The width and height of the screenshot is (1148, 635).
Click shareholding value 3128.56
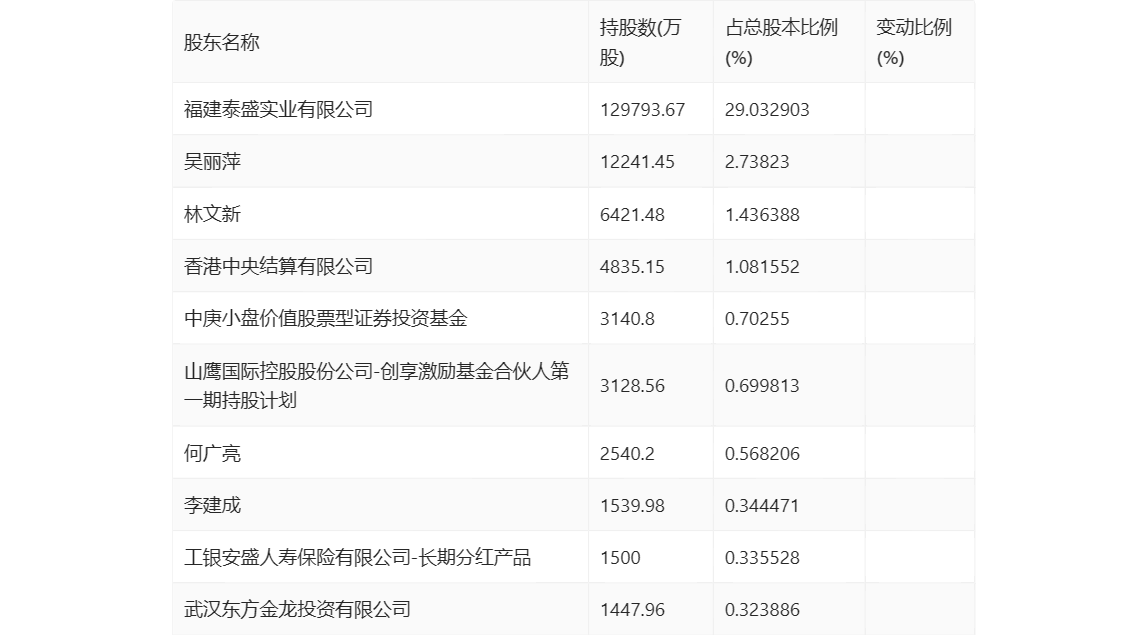click(x=632, y=386)
